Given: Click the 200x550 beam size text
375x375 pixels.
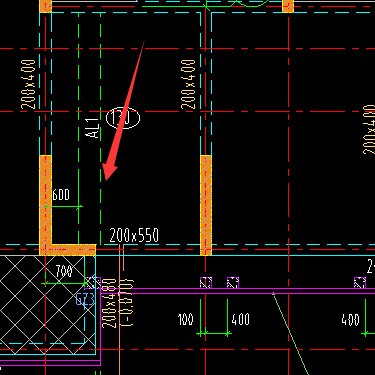Looking at the screenshot, I should click(134, 235).
